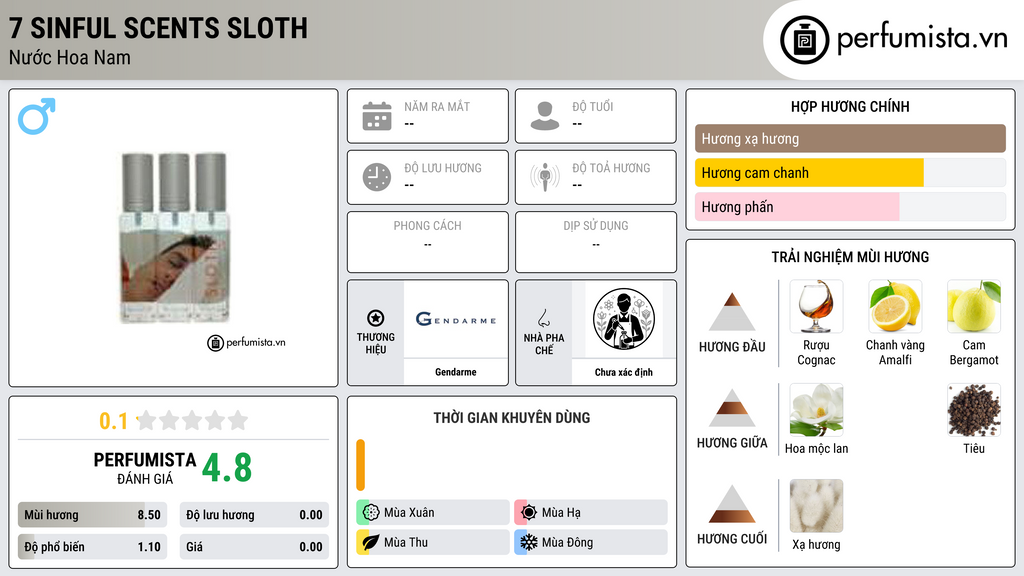The width and height of the screenshot is (1024, 576).
Task: Click the Độ phổ biến 1.10 score bar
Action: 93,547
